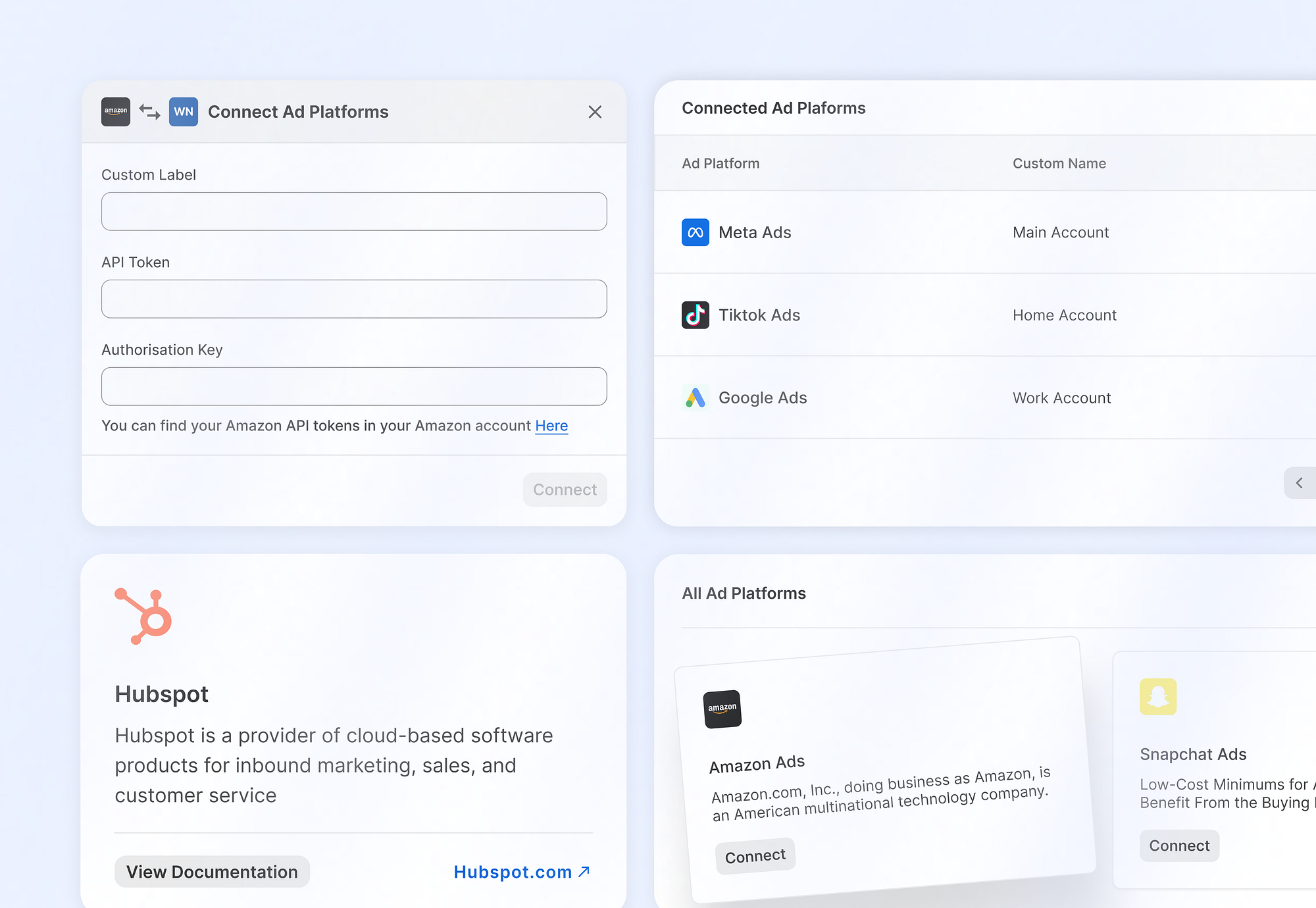Image resolution: width=1316 pixels, height=908 pixels.
Task: Click the swap arrows icon in header
Action: coord(150,112)
